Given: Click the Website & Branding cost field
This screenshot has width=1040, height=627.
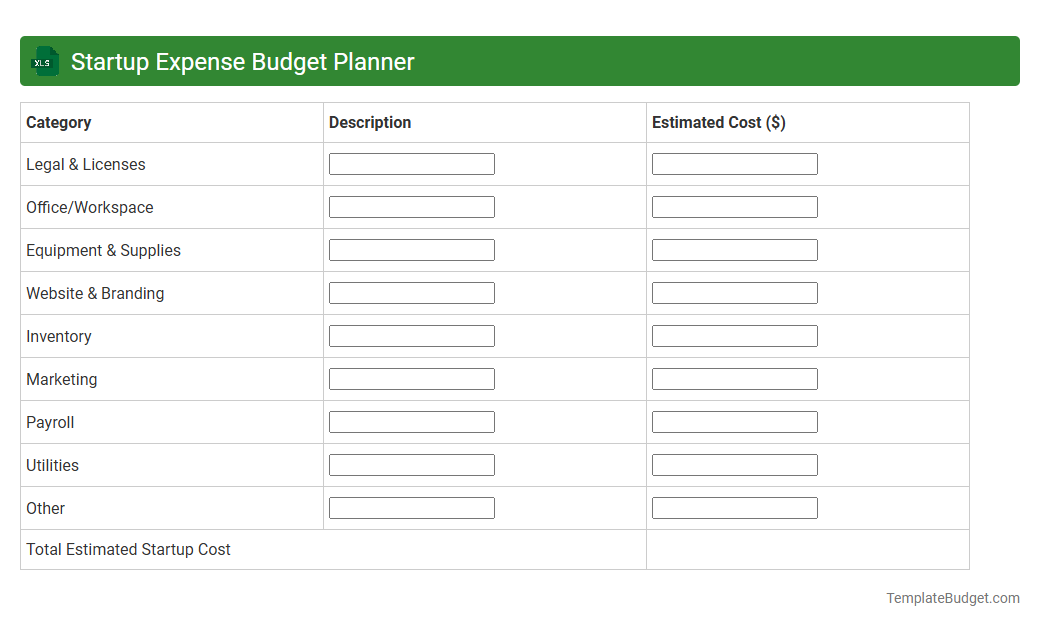Looking at the screenshot, I should pyautogui.click(x=734, y=292).
